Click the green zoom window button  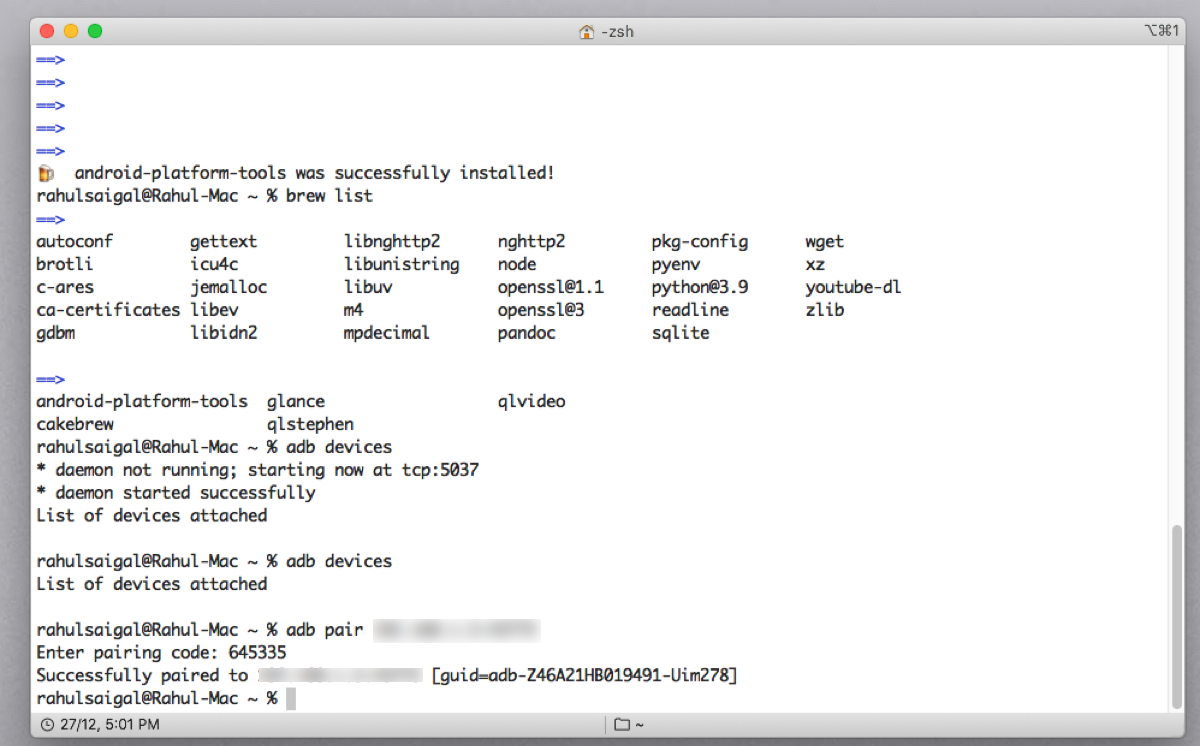coord(95,31)
